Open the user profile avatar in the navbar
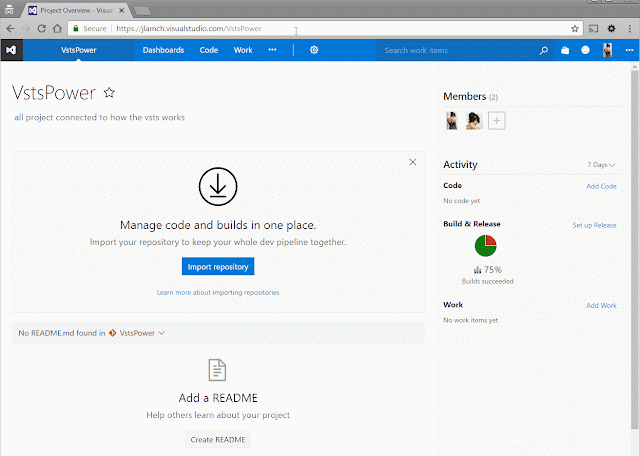This screenshot has height=456, width=640. pyautogui.click(x=607, y=50)
